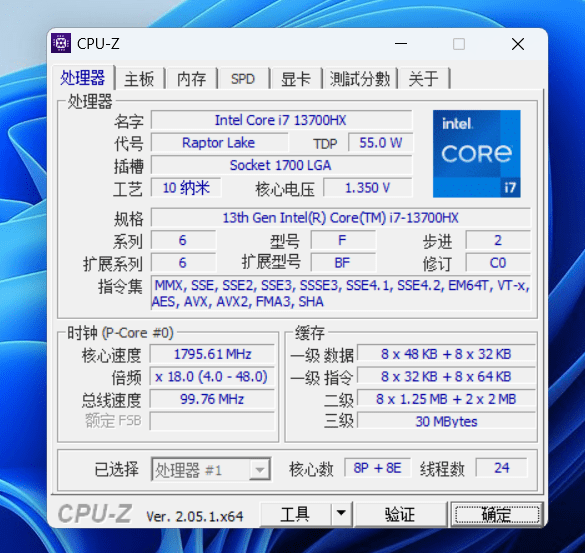Viewport: 585px width, 553px height.
Task: Click the 修订 value C0
Action: (498, 263)
